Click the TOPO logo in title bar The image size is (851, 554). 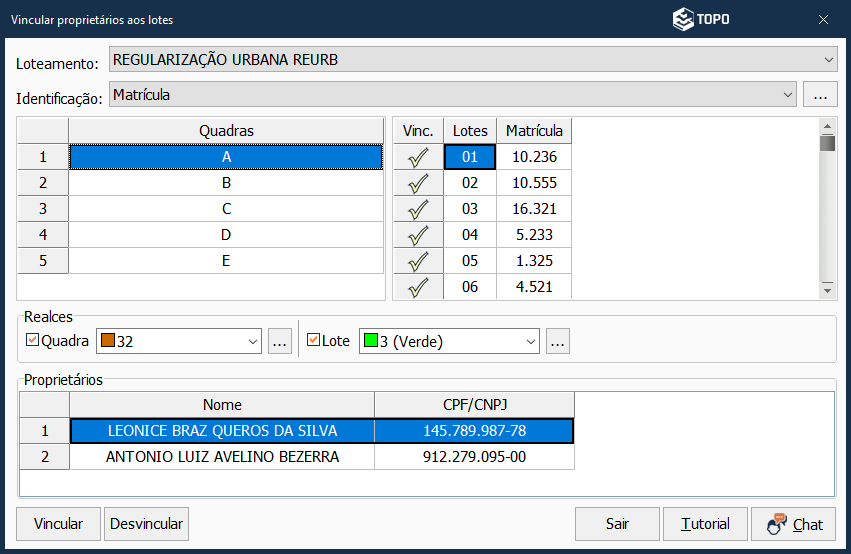point(700,19)
